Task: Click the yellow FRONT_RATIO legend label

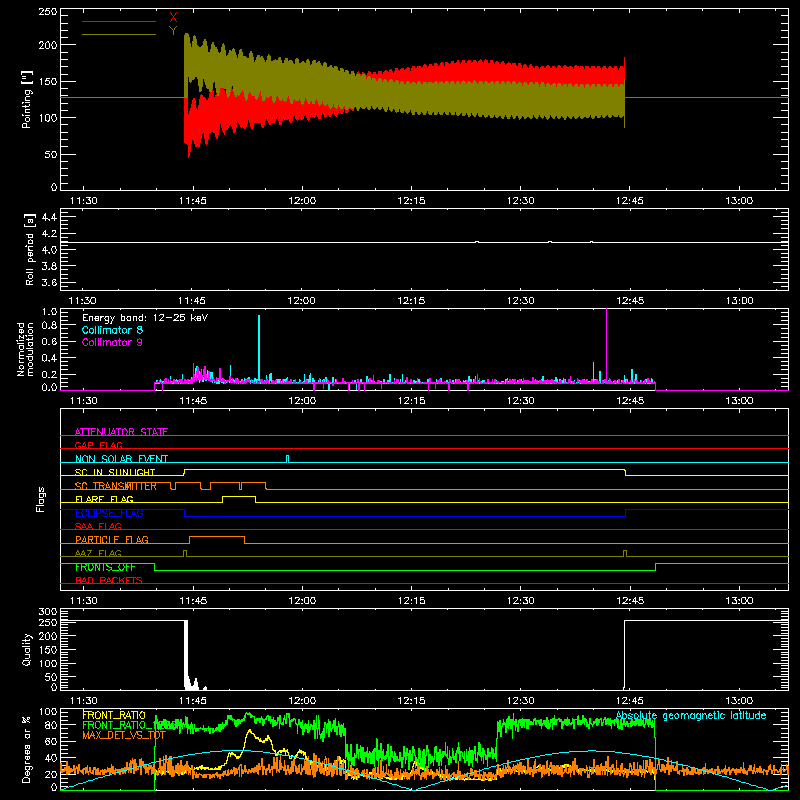Action: tap(114, 715)
